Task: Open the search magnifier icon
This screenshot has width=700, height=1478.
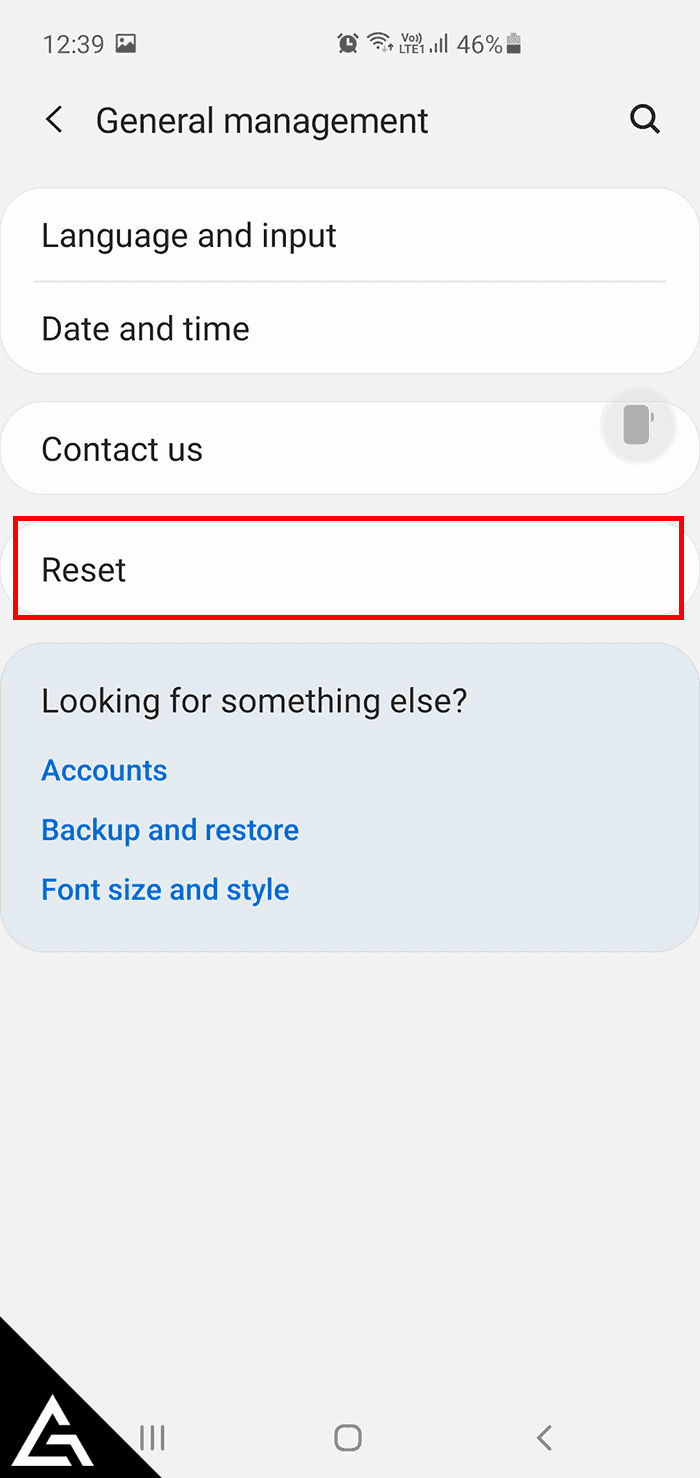Action: point(645,121)
